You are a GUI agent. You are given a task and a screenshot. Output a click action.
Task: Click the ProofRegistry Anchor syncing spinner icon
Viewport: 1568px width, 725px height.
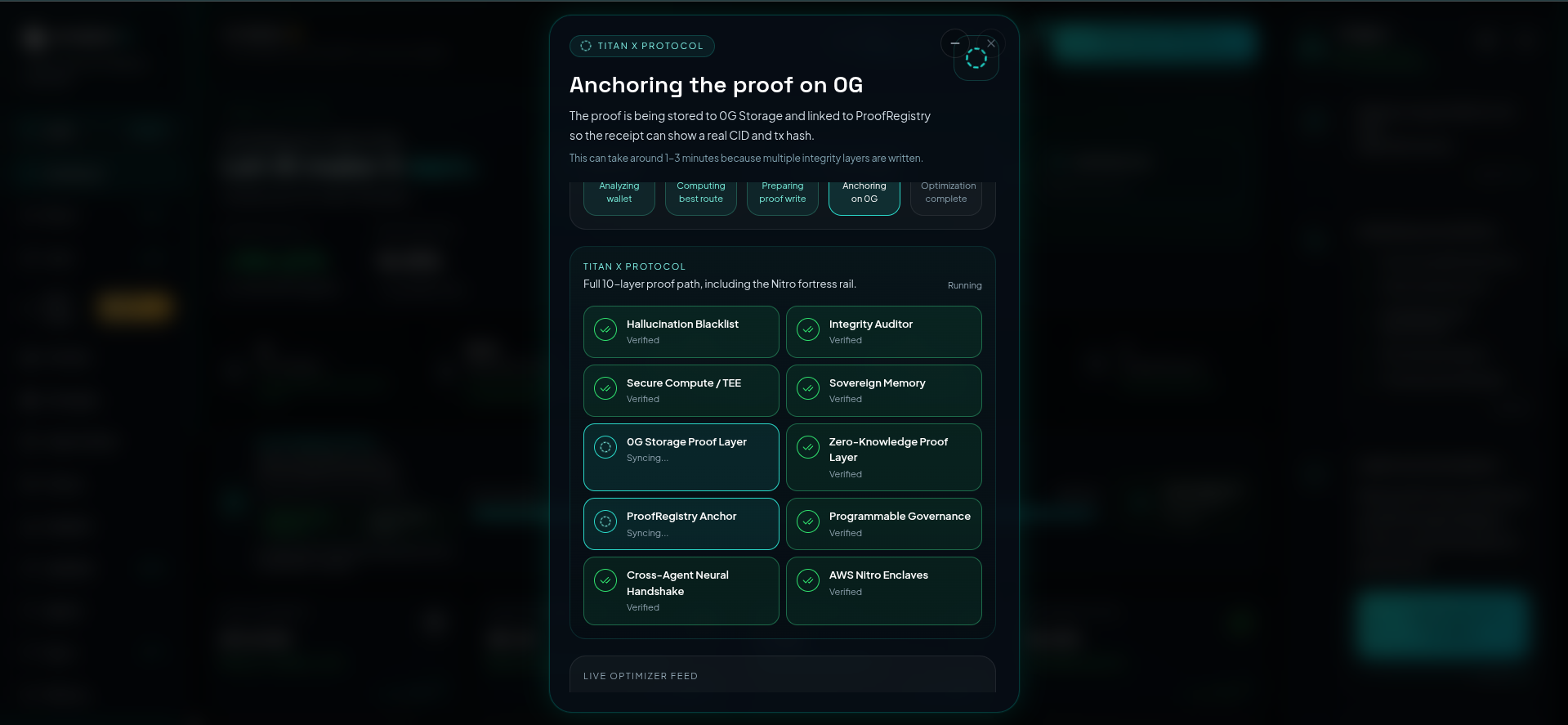605,521
